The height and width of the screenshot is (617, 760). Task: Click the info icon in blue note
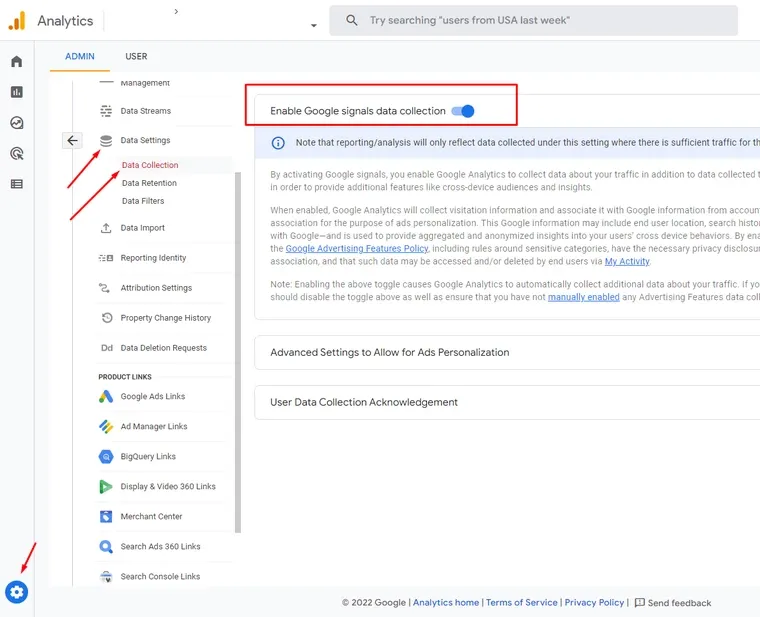[278, 143]
